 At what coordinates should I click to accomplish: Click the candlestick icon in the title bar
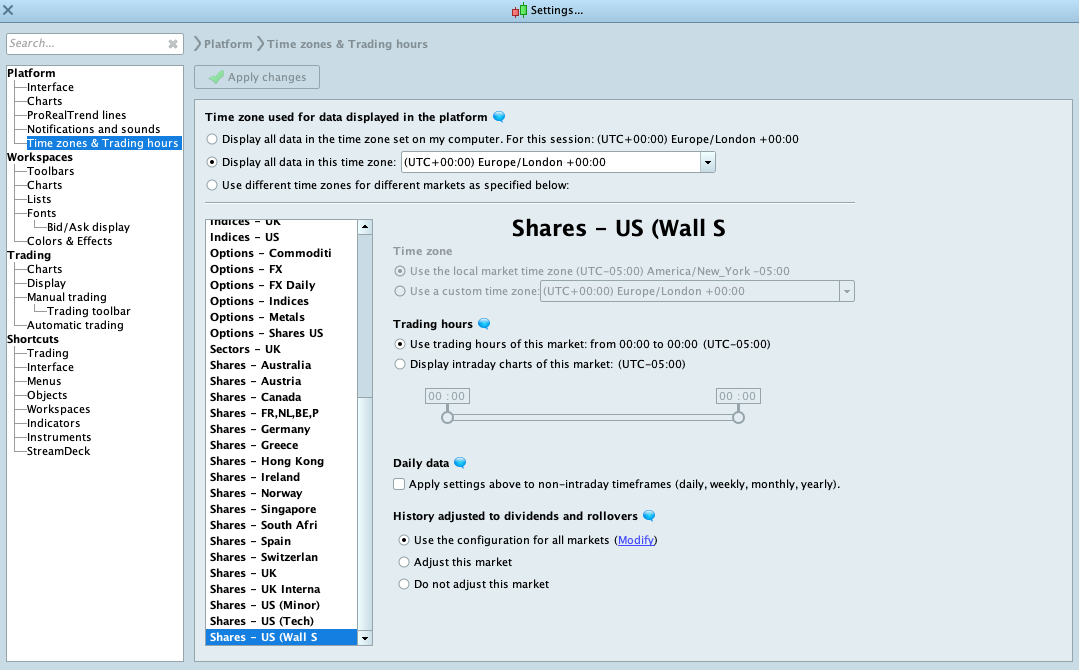click(520, 10)
